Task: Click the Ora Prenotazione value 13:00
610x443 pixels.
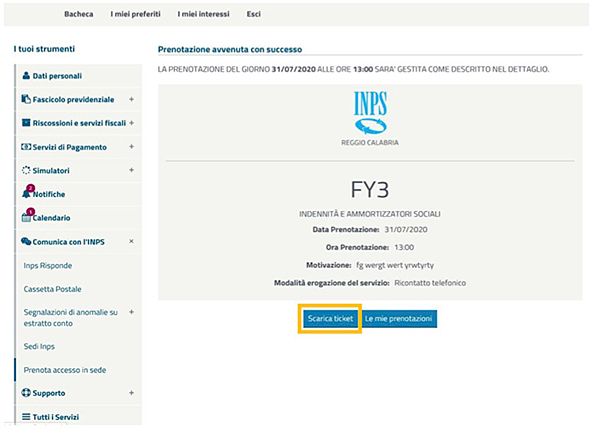Action: click(404, 247)
